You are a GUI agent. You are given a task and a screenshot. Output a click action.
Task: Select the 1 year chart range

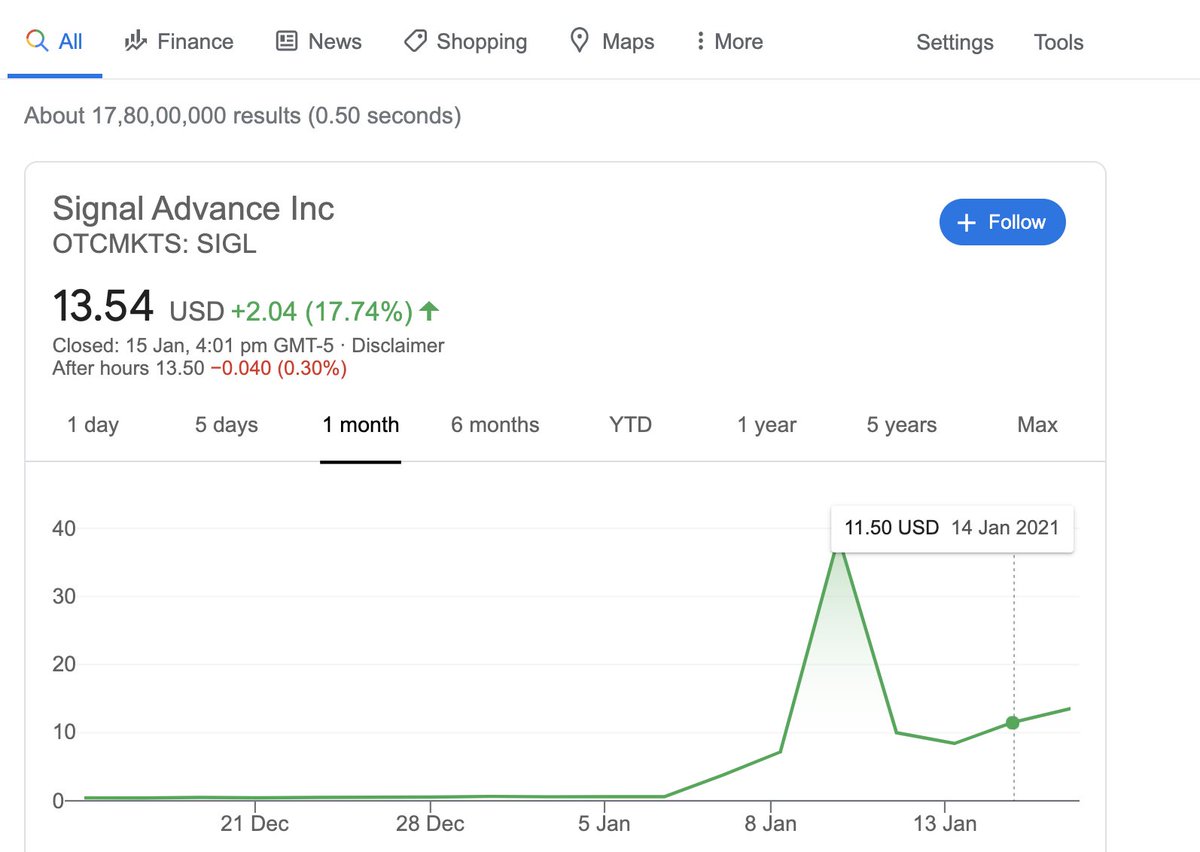[x=767, y=425]
